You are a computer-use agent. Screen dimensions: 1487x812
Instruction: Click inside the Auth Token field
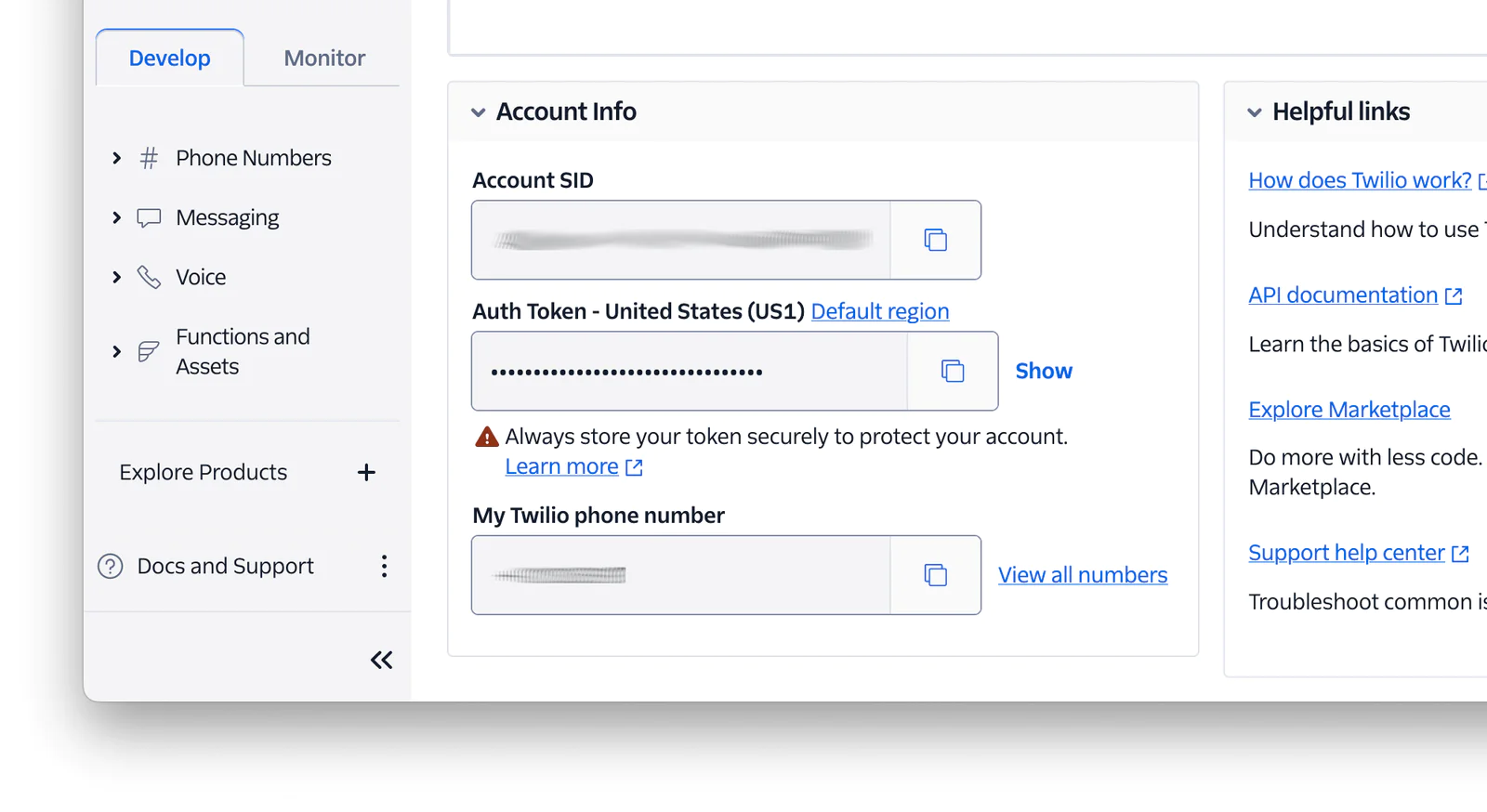(689, 371)
